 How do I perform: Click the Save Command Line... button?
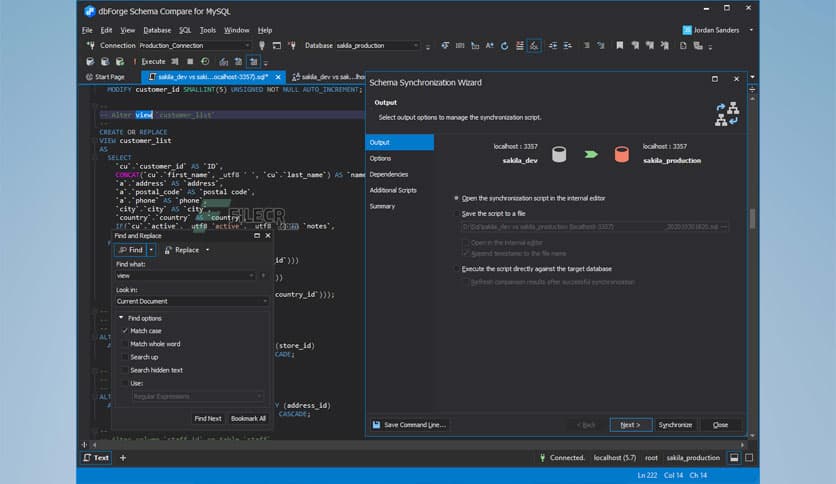[x=409, y=425]
